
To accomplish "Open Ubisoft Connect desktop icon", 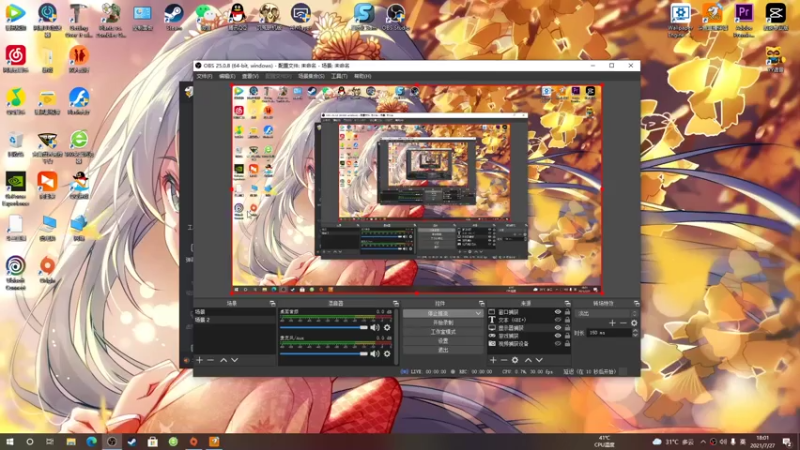I will 16,273.
